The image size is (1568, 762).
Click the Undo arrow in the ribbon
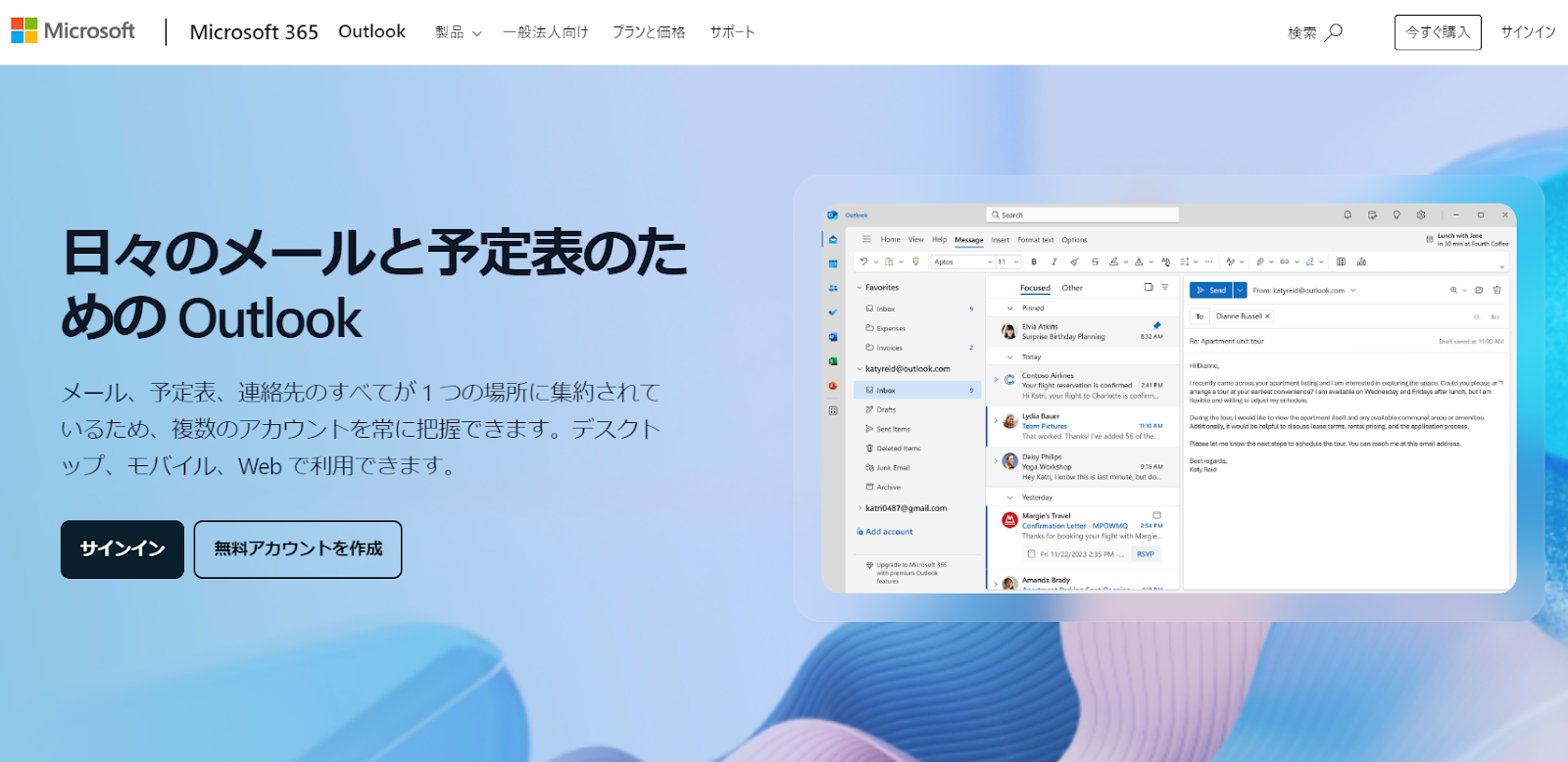coord(863,262)
